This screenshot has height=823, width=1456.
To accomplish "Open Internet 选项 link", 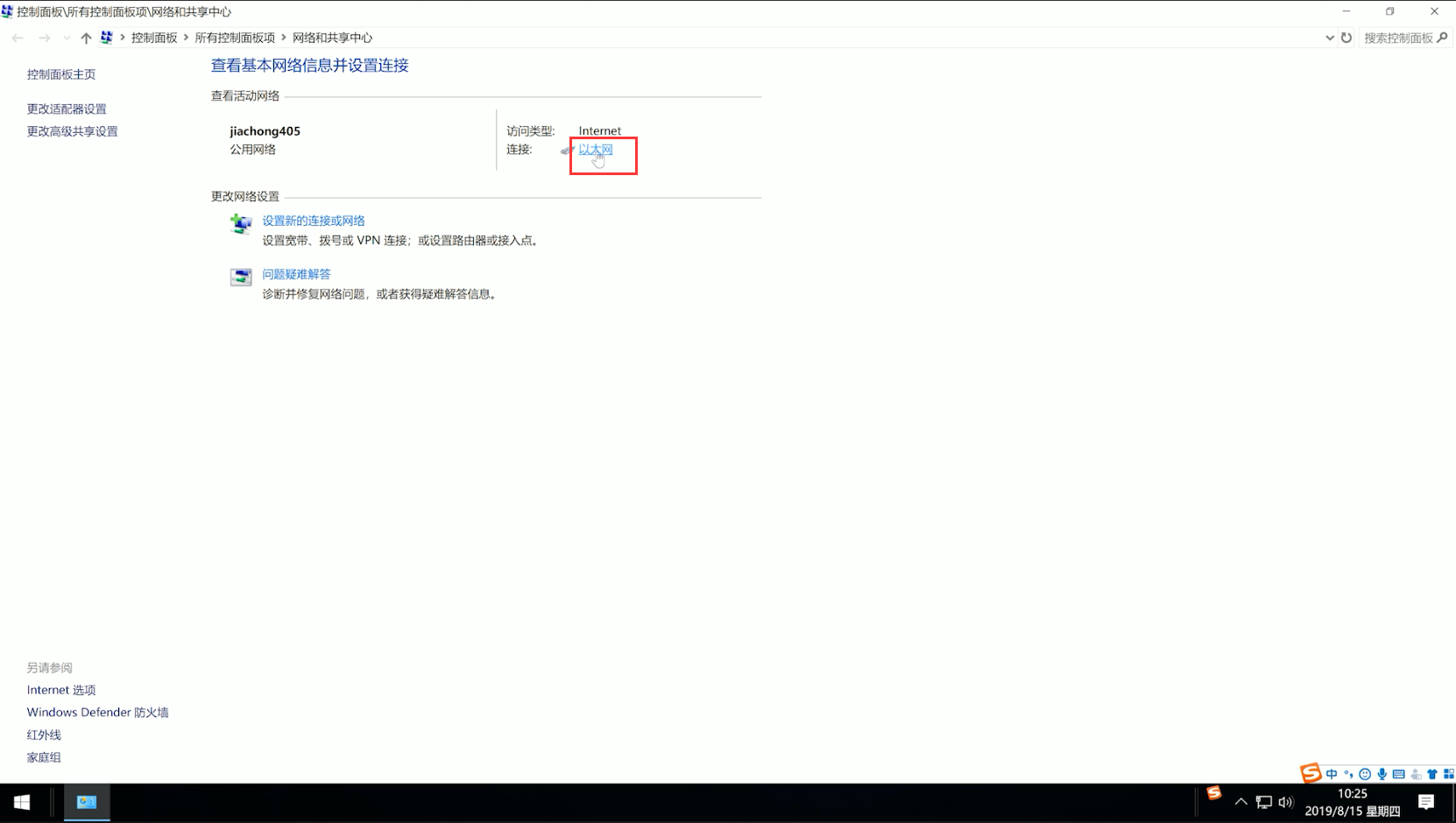I will [61, 690].
